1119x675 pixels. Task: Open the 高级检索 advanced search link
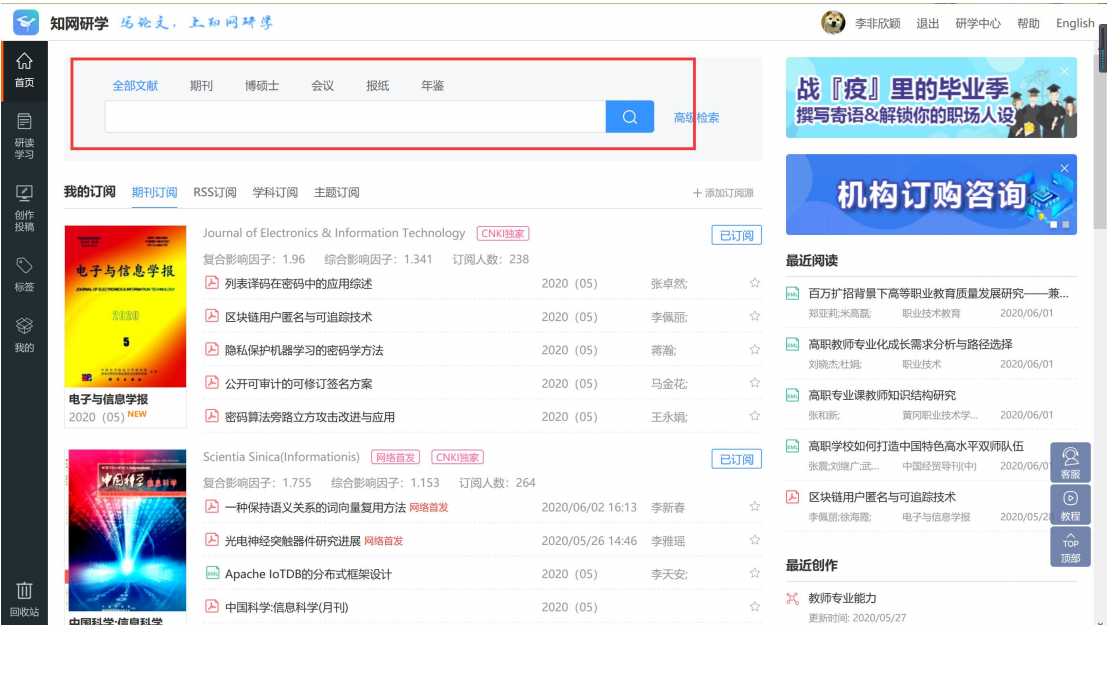[x=696, y=118]
